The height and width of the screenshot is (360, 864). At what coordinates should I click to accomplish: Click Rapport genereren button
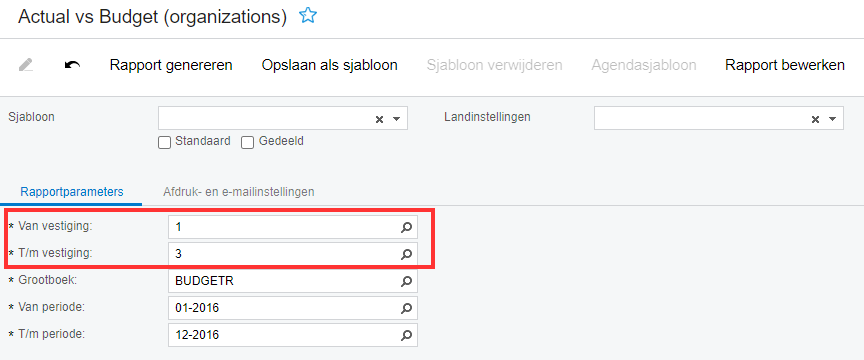tap(171, 65)
